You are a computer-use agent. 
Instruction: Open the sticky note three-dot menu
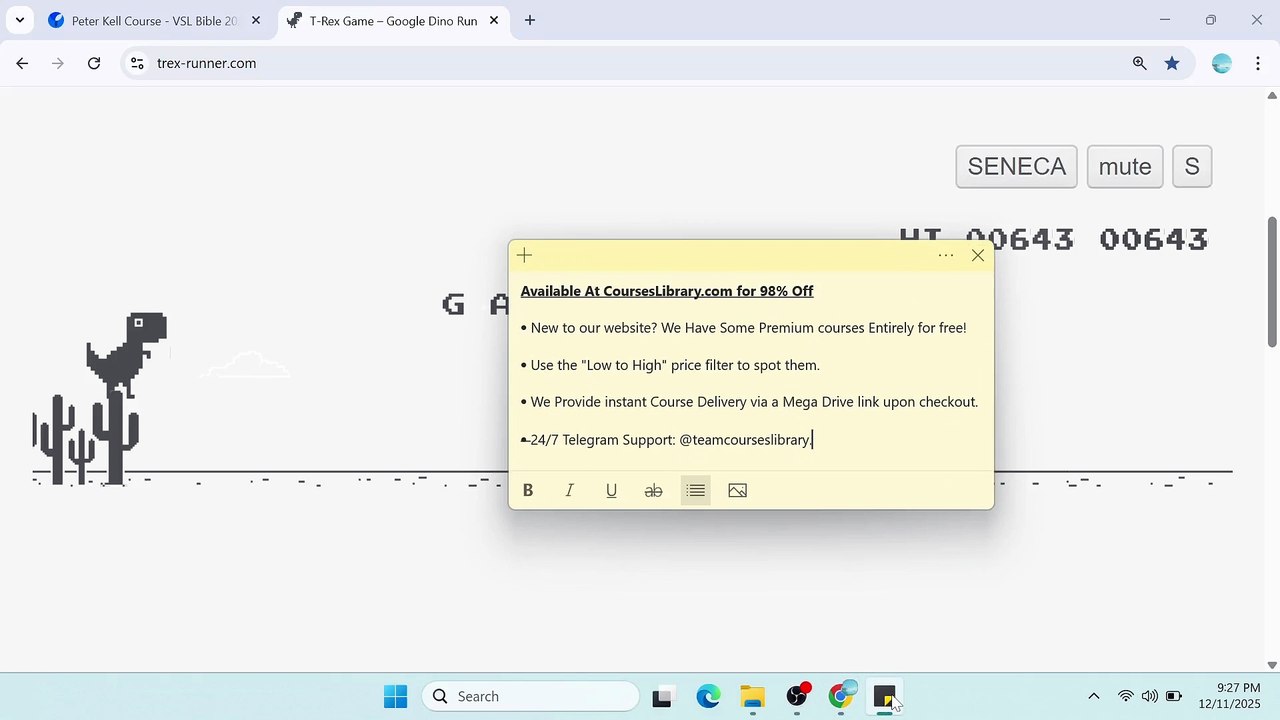point(946,255)
